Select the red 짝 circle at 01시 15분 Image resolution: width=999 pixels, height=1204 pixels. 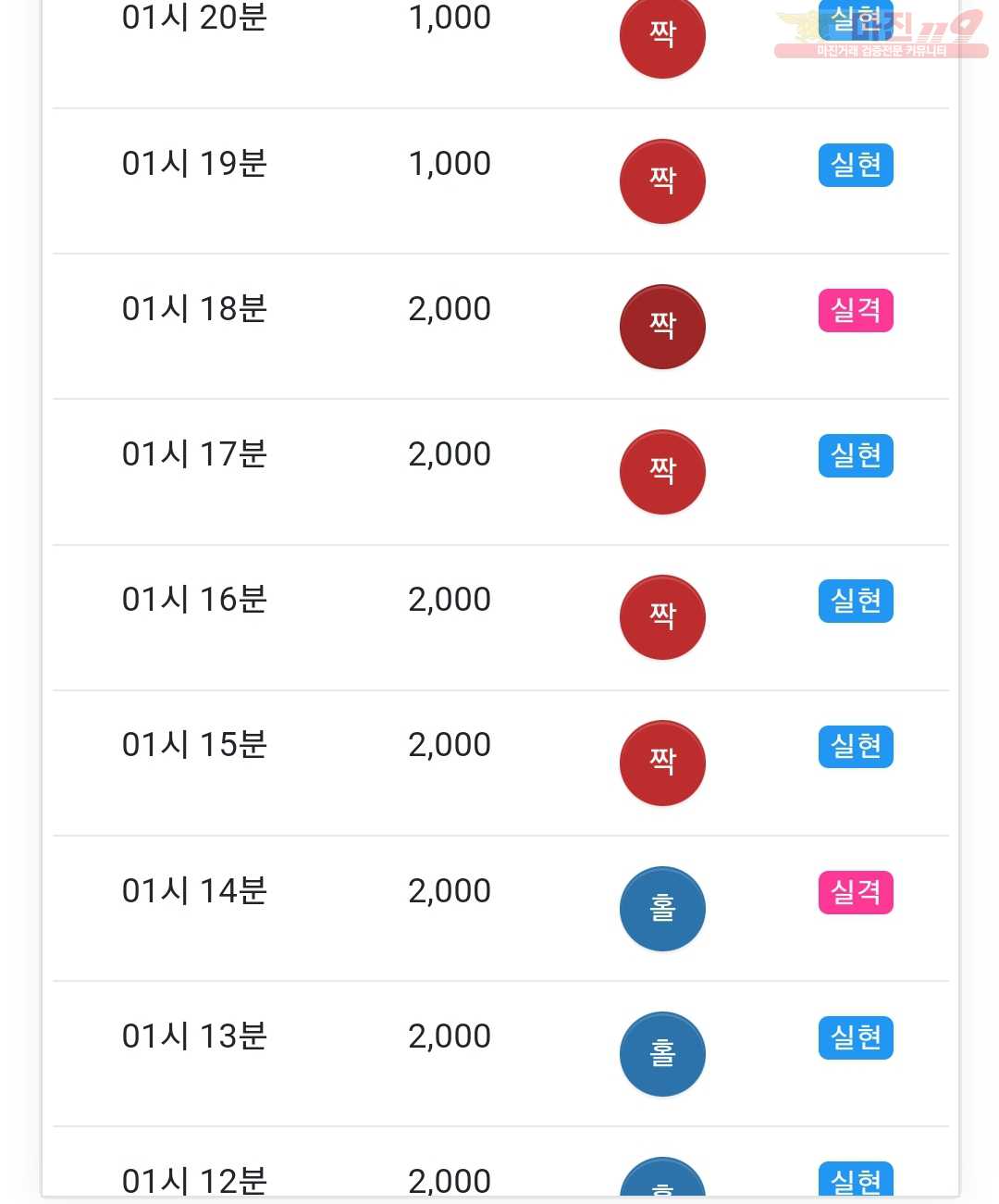(x=662, y=763)
